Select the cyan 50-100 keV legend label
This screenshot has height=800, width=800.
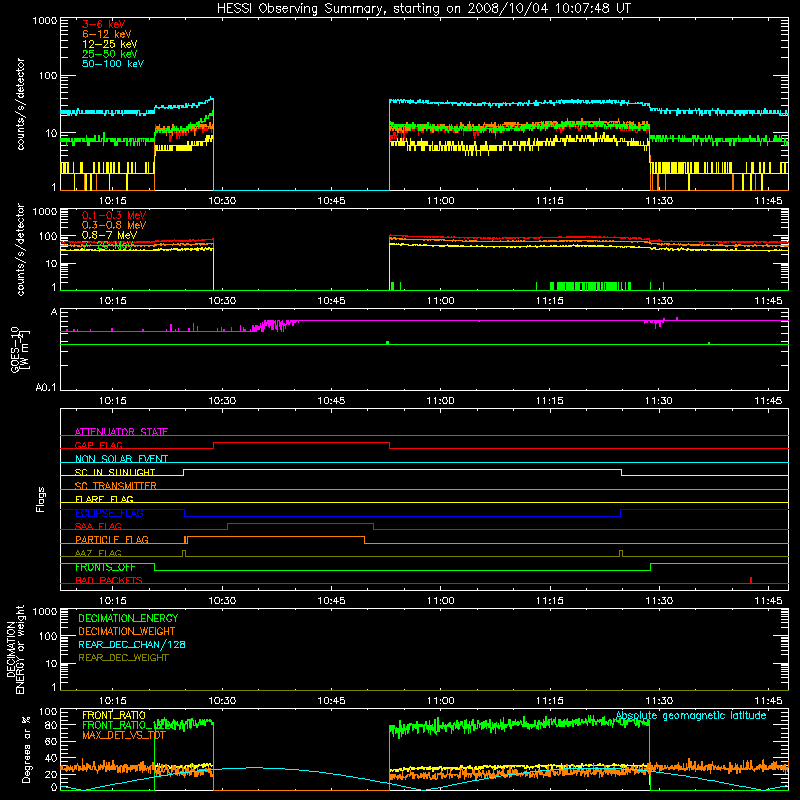112,64
